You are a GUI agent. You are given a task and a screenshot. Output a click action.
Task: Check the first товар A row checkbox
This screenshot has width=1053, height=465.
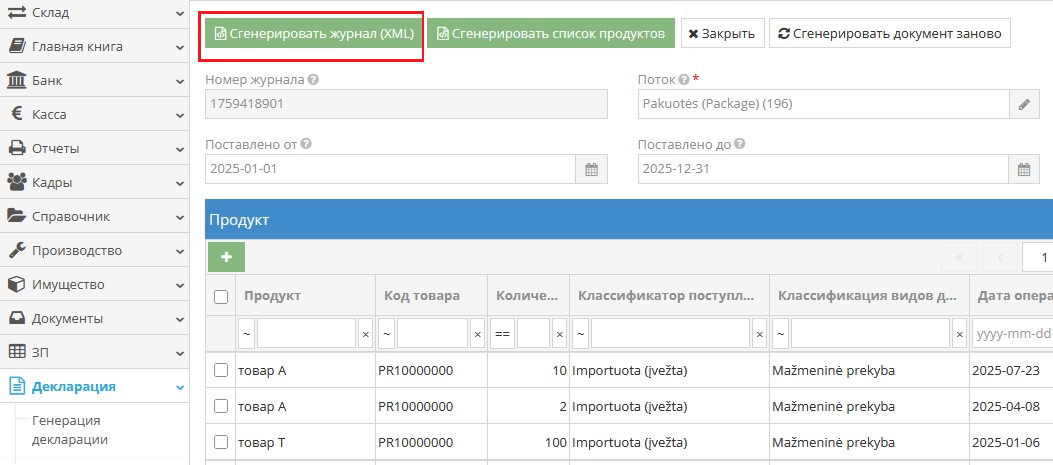pos(221,371)
